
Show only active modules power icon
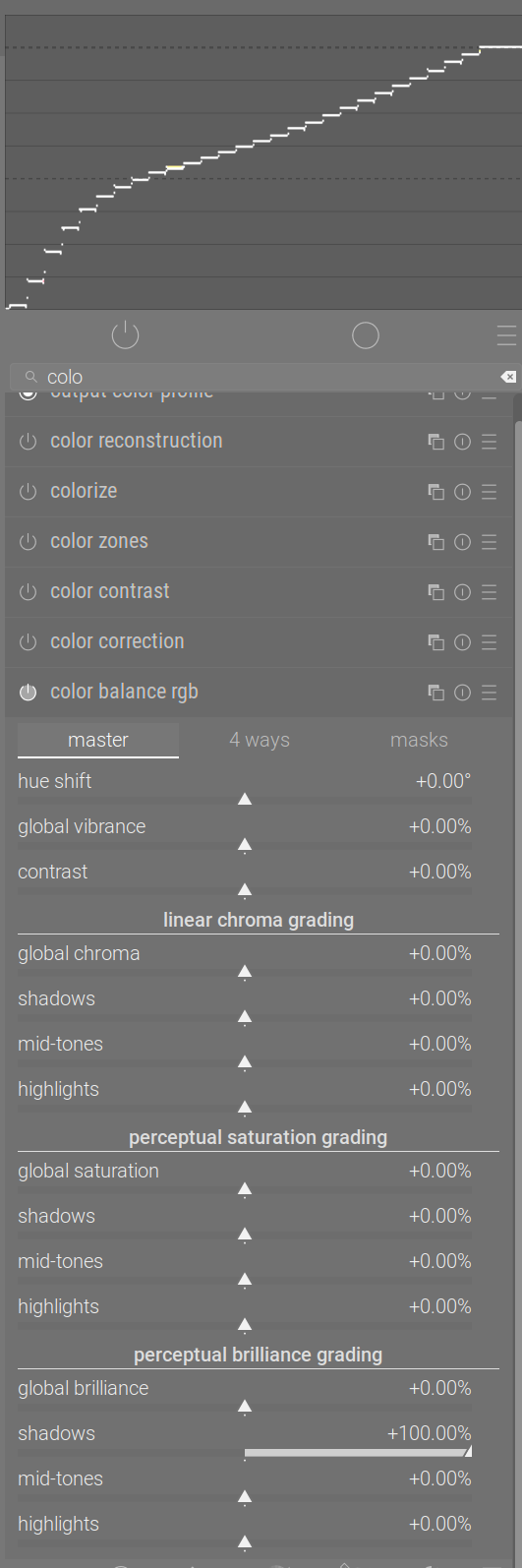coord(125,335)
